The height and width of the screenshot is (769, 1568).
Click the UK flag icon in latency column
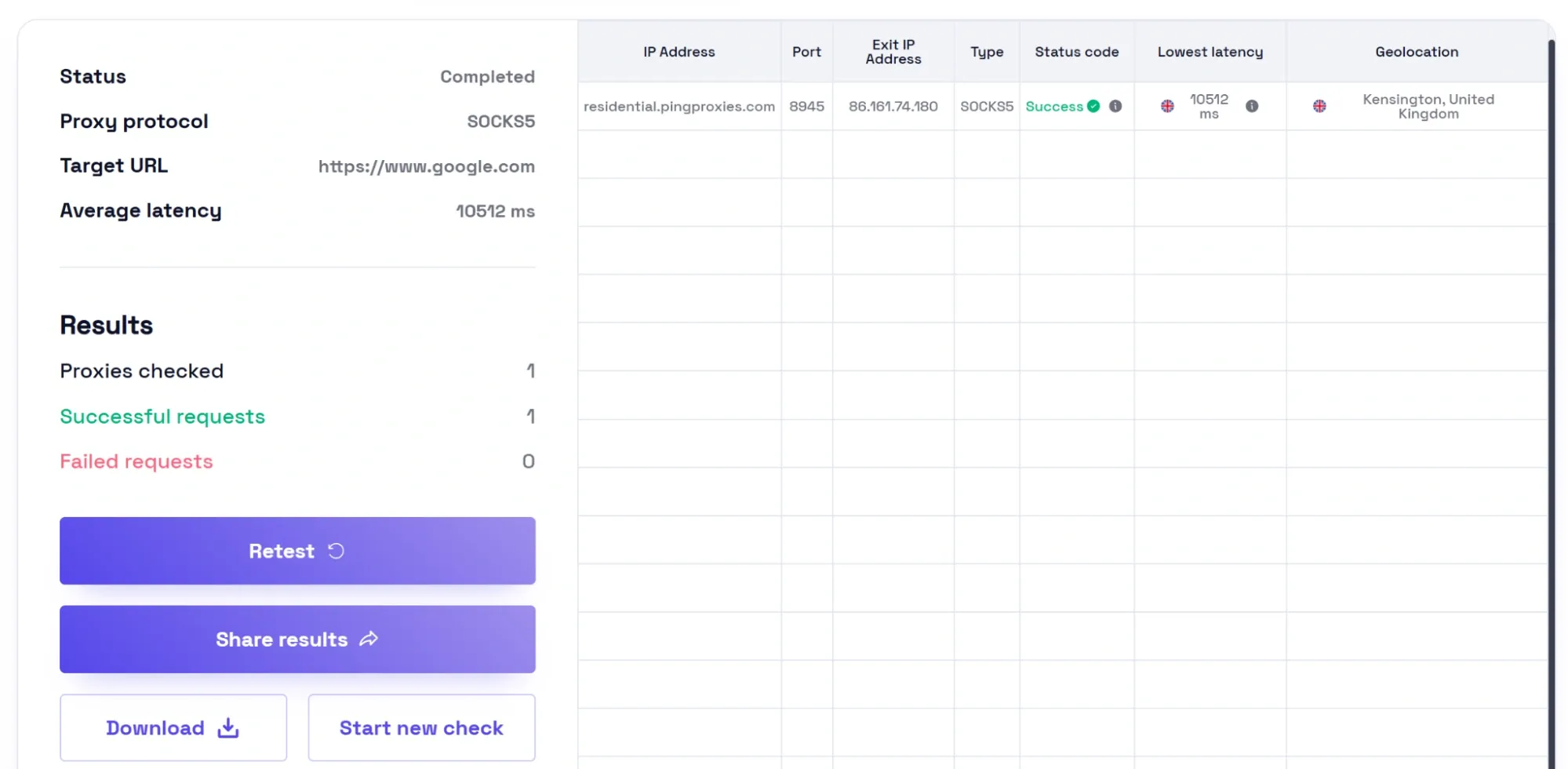point(1168,105)
